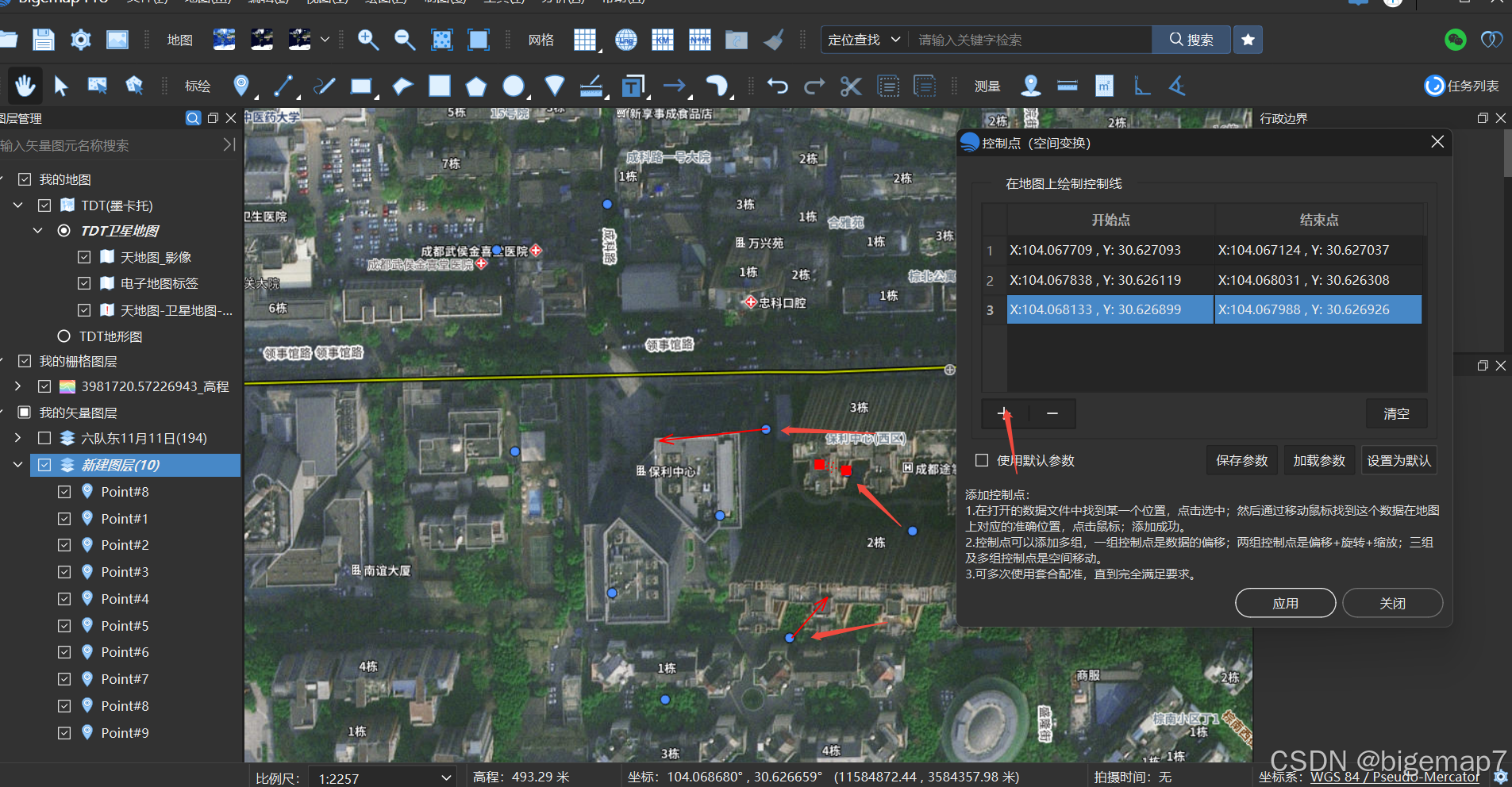The width and height of the screenshot is (1512, 787).
Task: Choose the circle drawing tool
Action: click(x=514, y=86)
